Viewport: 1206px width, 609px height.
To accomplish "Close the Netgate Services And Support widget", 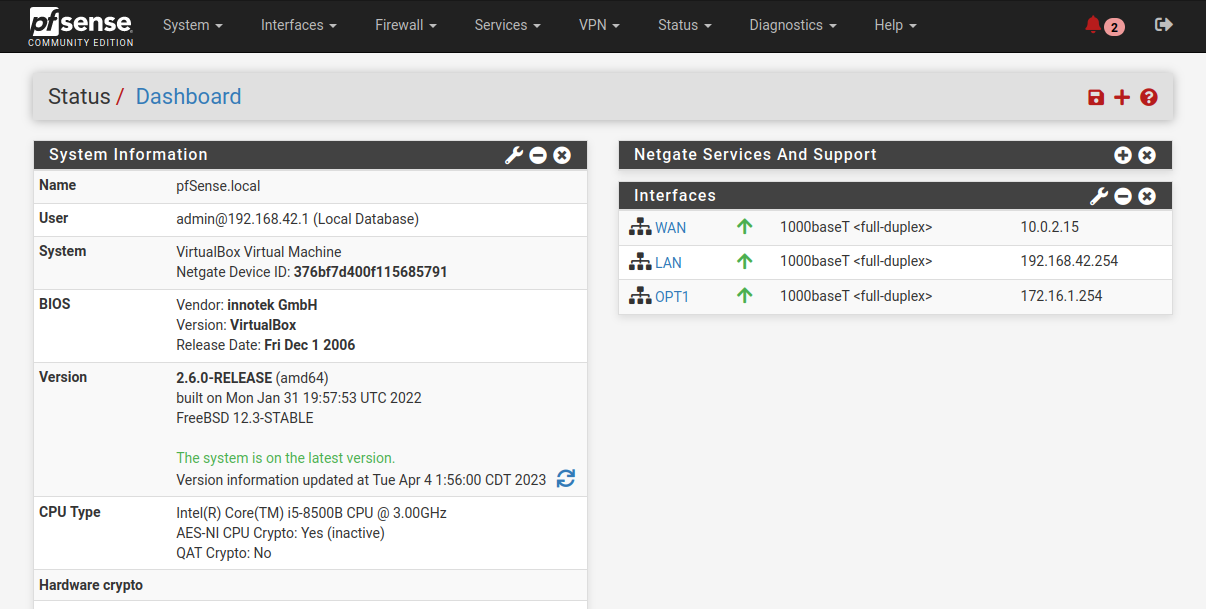I will [x=1147, y=155].
